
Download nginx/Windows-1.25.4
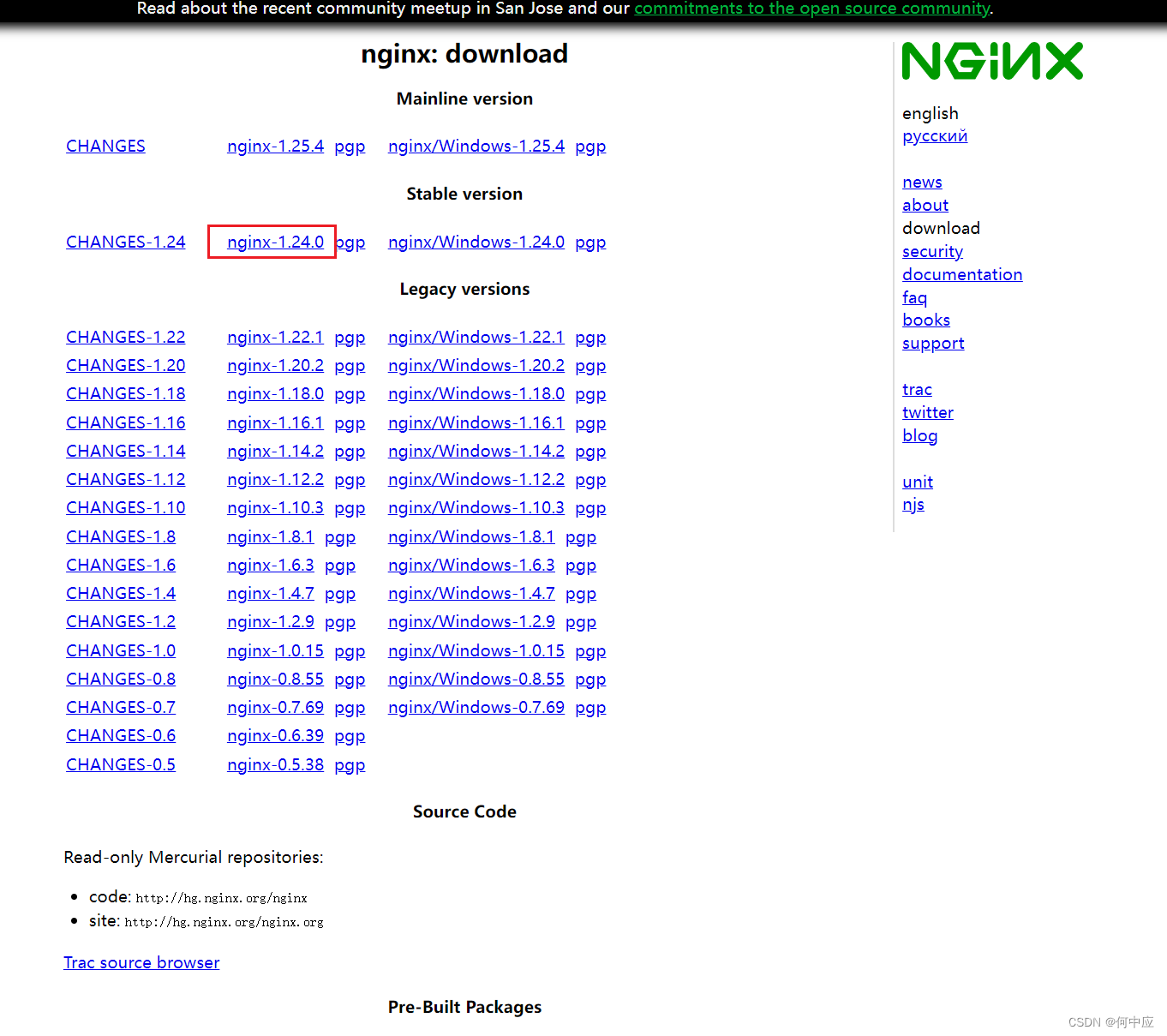click(476, 147)
